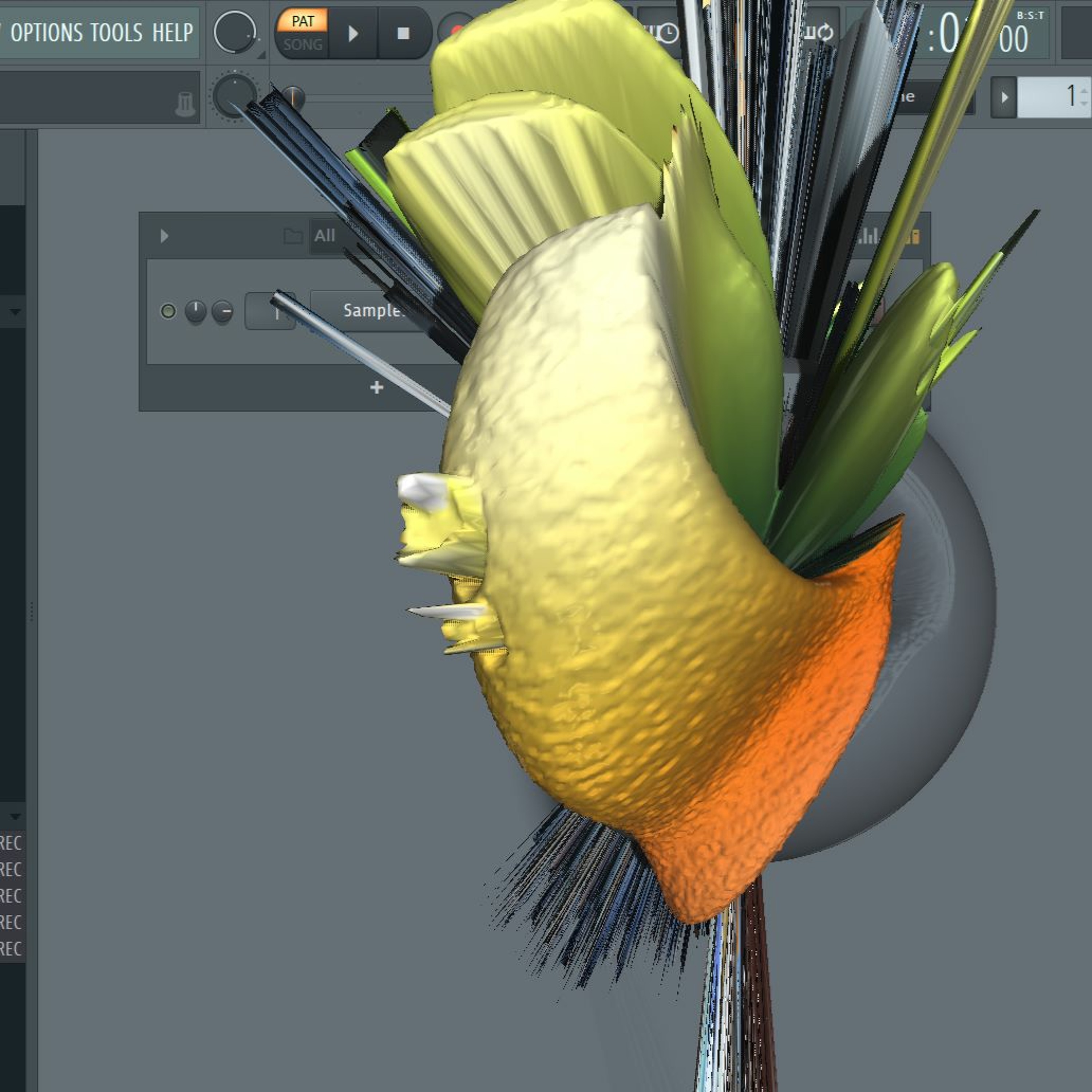Expand the channel rack menu arrow
This screenshot has height=1092, width=1092.
pyautogui.click(x=165, y=236)
